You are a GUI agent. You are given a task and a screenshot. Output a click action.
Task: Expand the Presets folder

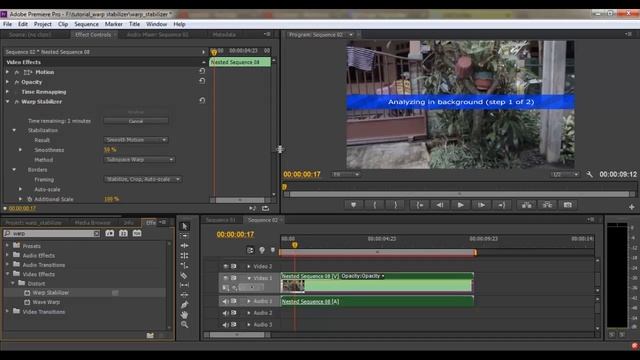pos(7,246)
